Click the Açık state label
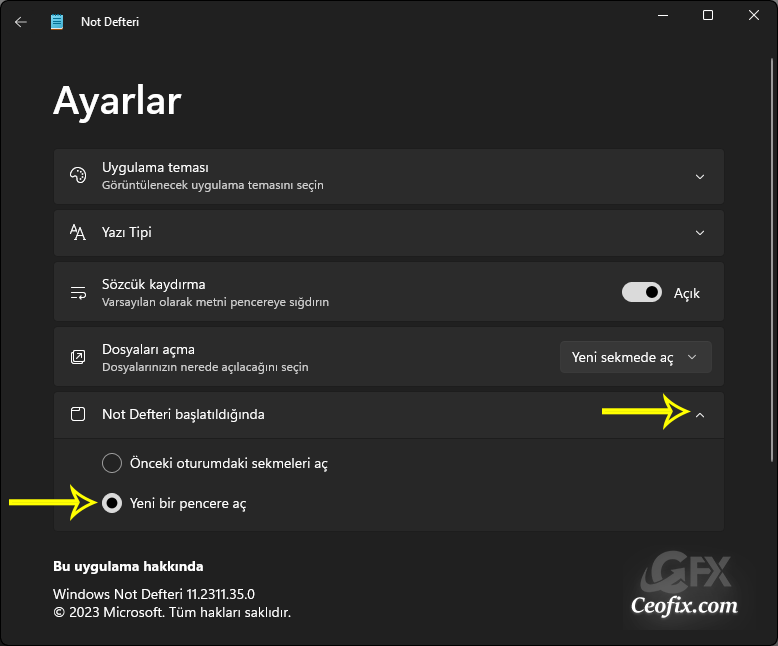The image size is (778, 646). pyautogui.click(x=687, y=293)
